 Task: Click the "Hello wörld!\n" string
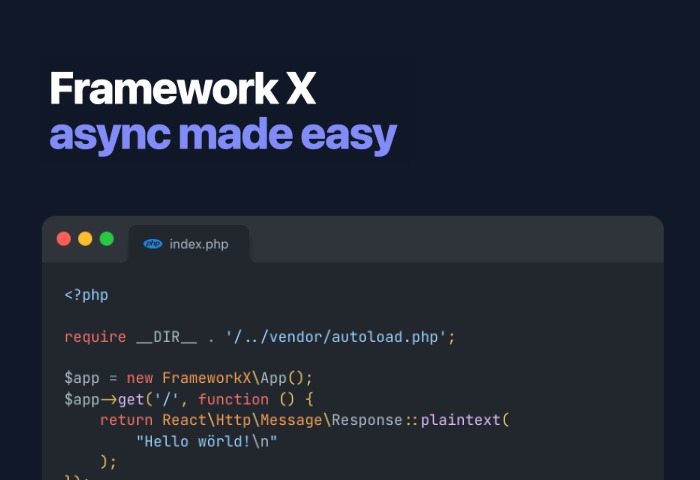207,441
